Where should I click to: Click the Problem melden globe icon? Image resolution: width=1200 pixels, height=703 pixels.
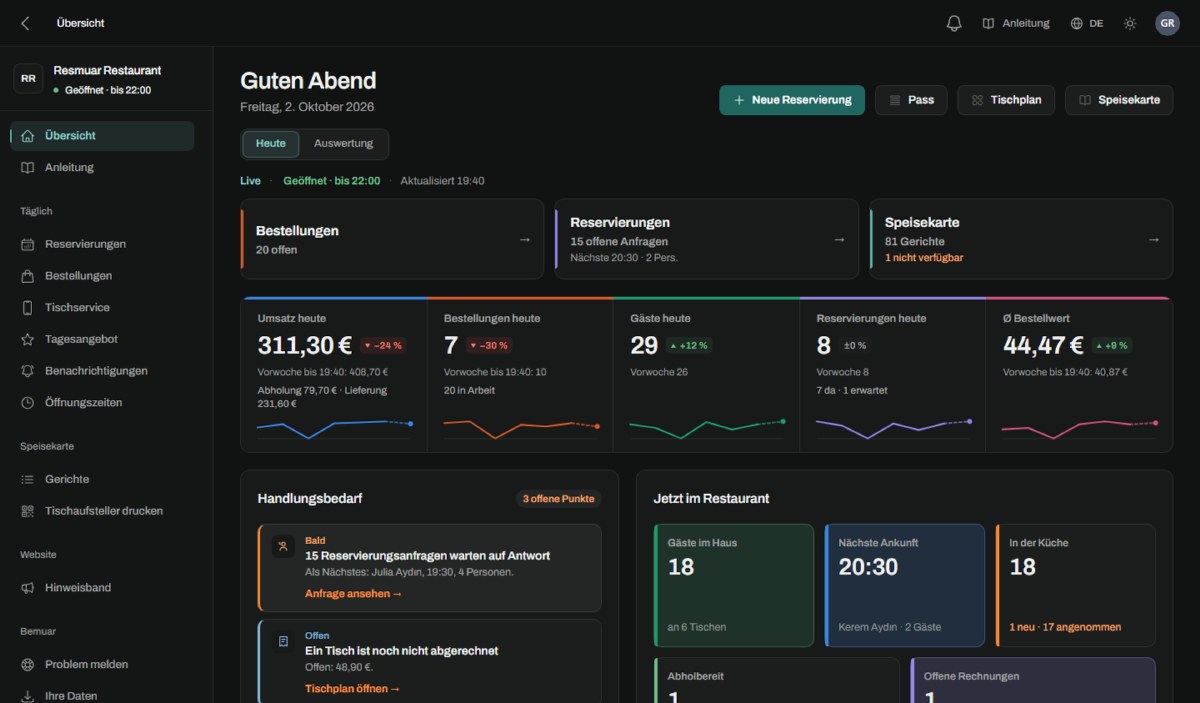[x=27, y=664]
